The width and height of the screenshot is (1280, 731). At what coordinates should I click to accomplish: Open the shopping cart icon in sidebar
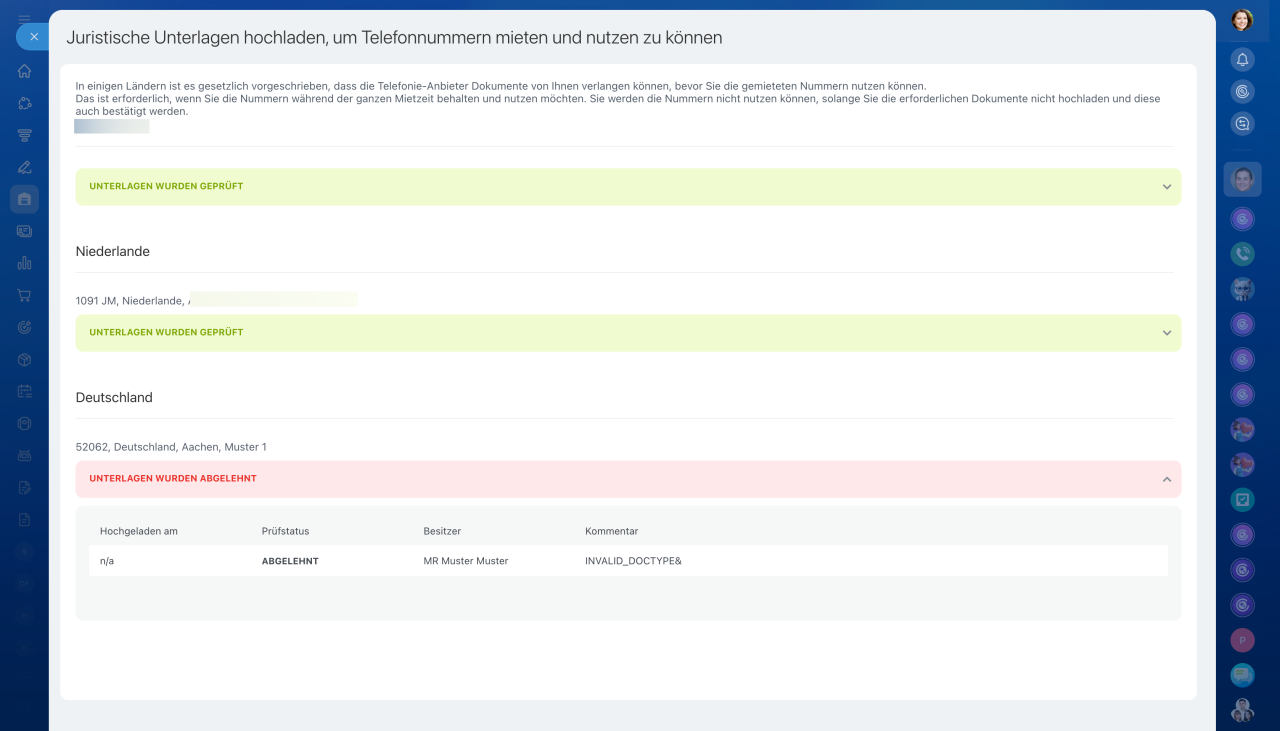(24, 295)
